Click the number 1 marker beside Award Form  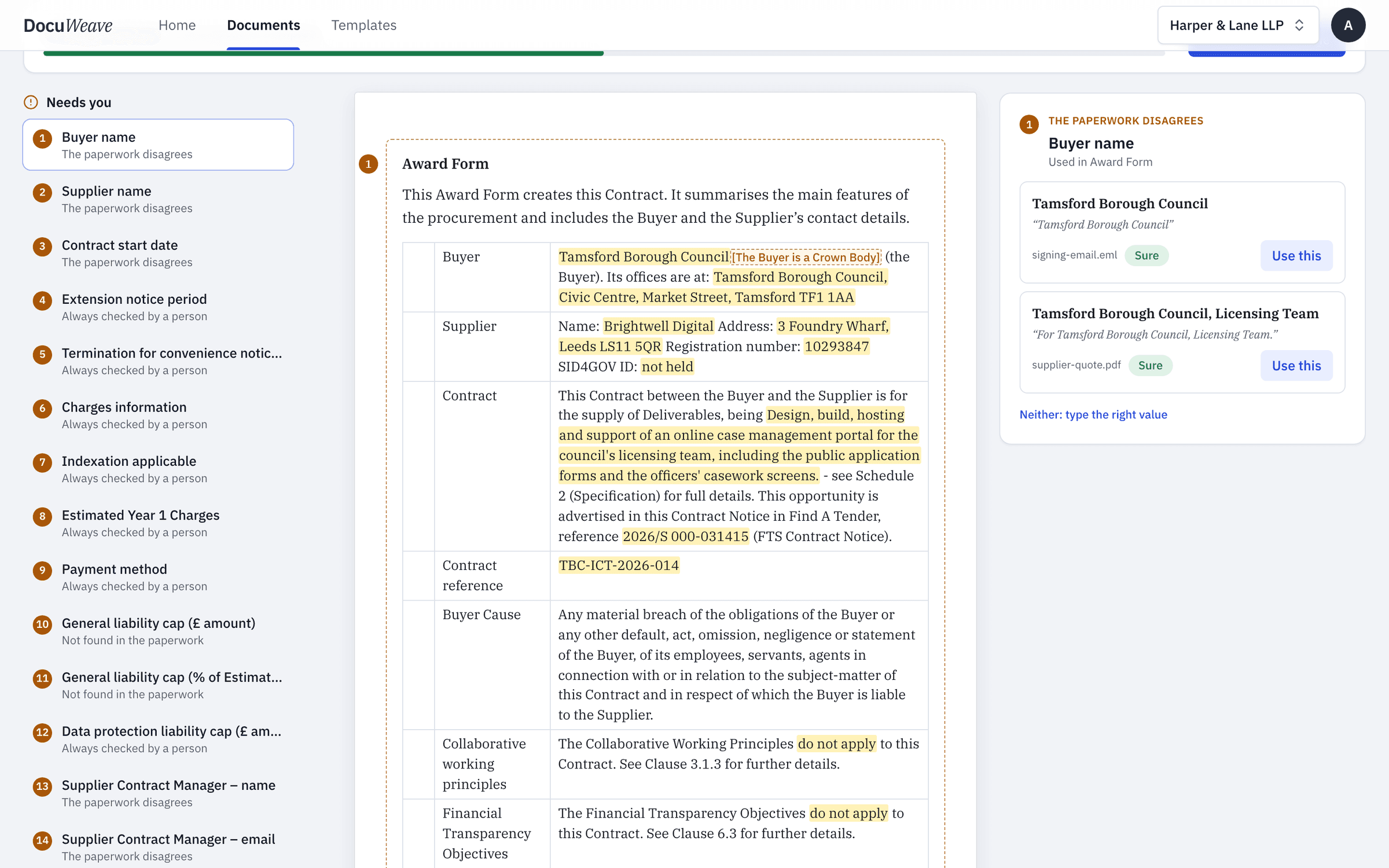[x=368, y=164]
